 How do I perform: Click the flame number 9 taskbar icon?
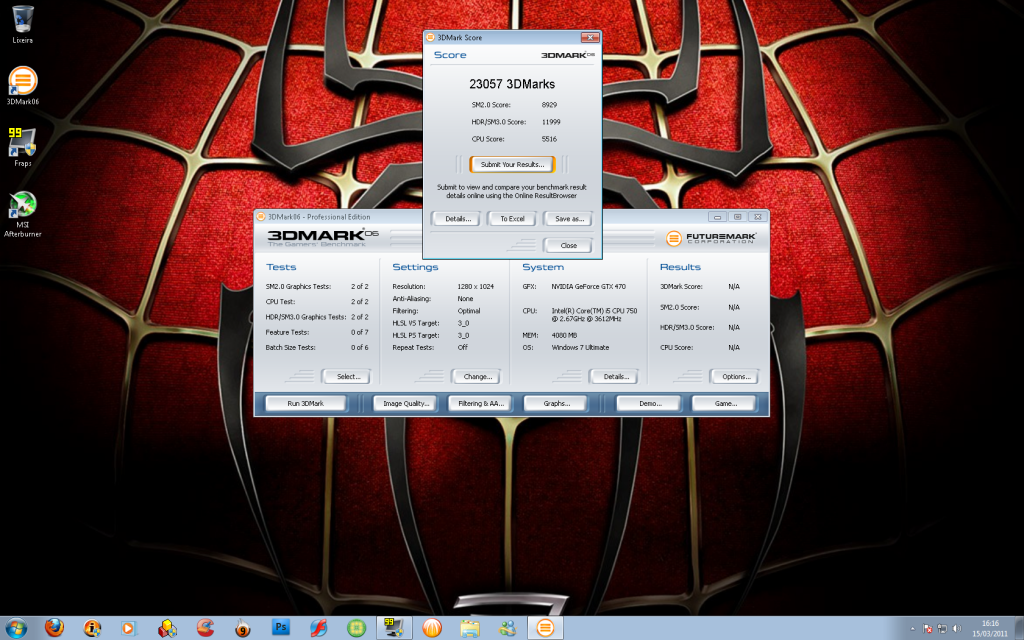pyautogui.click(x=243, y=628)
